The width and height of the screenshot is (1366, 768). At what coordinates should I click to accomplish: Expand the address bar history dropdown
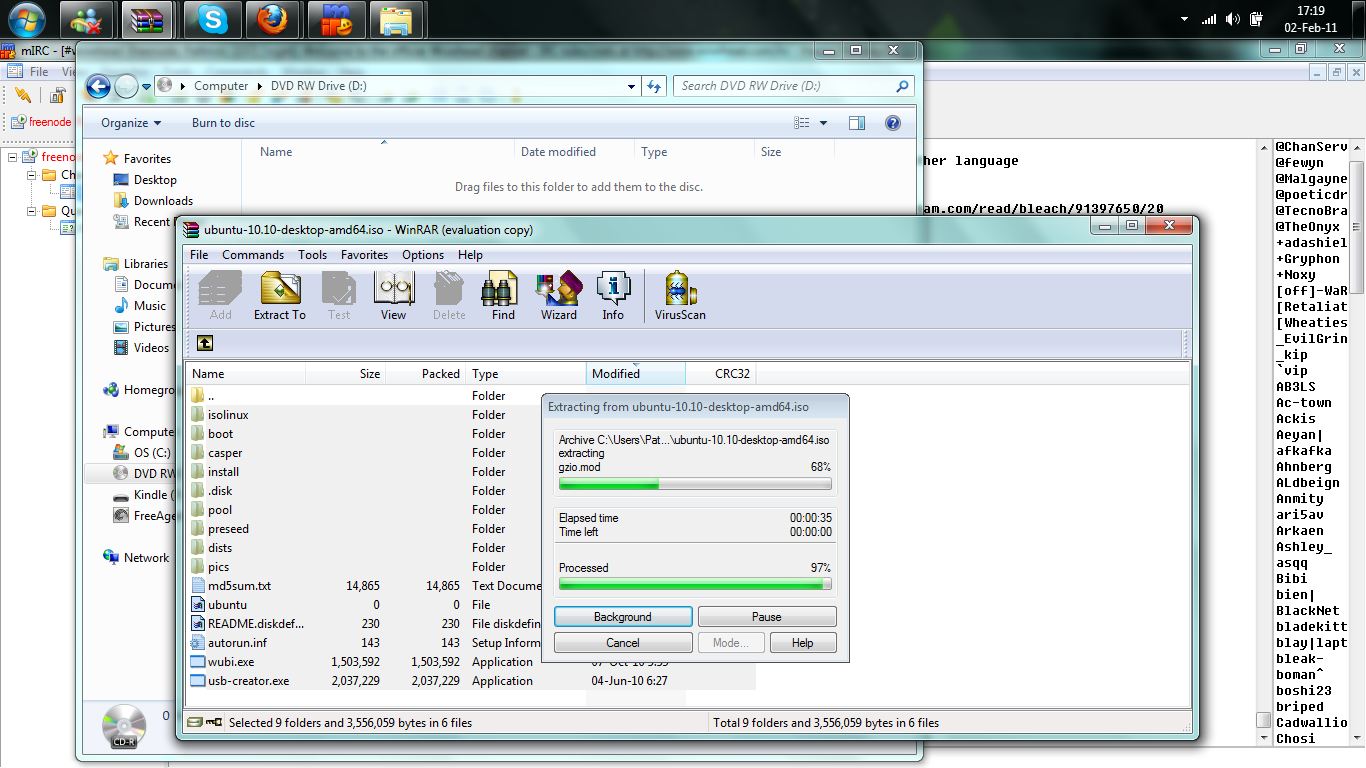click(631, 87)
